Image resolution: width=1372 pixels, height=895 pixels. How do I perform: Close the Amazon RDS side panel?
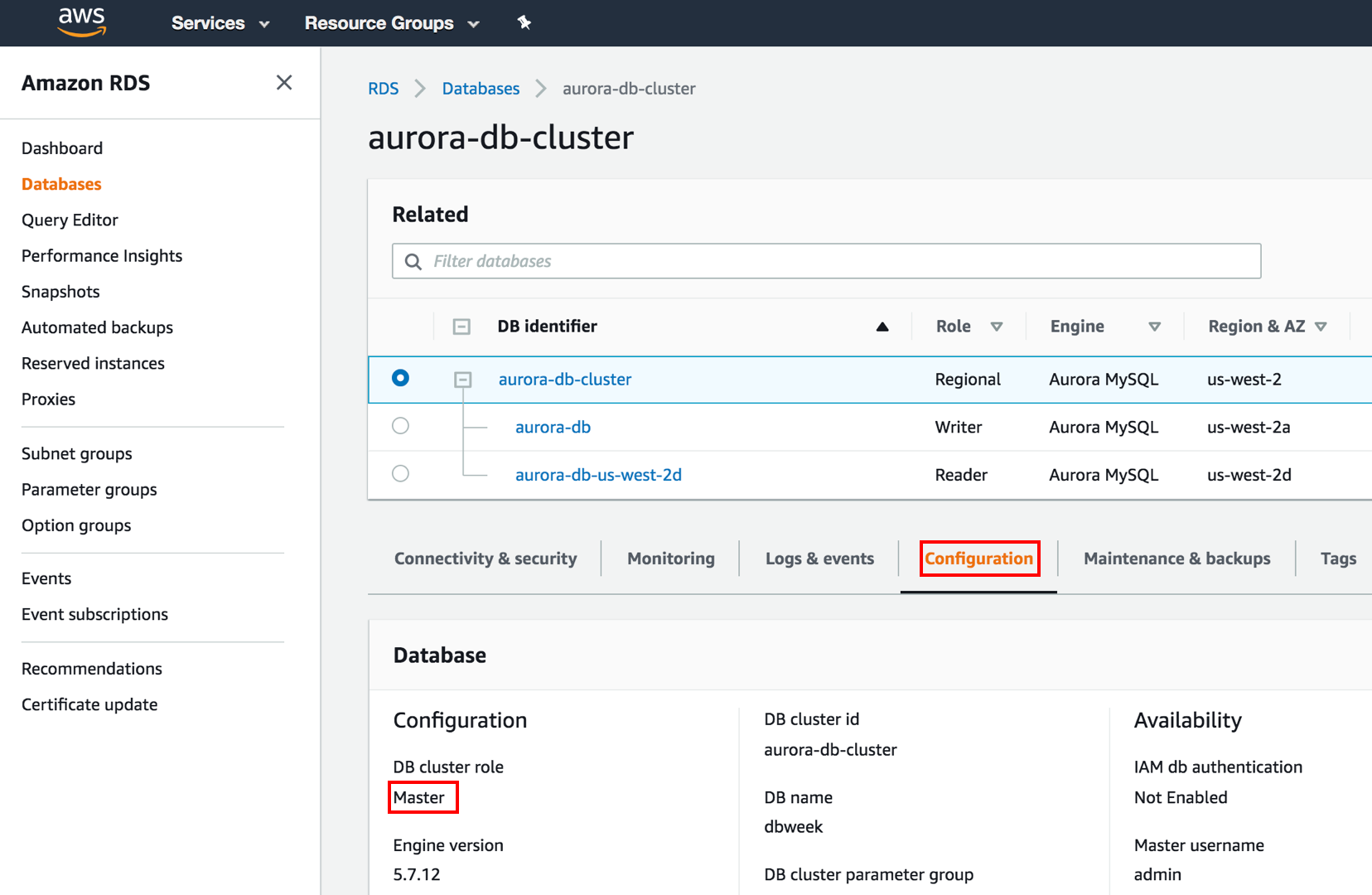(x=284, y=83)
